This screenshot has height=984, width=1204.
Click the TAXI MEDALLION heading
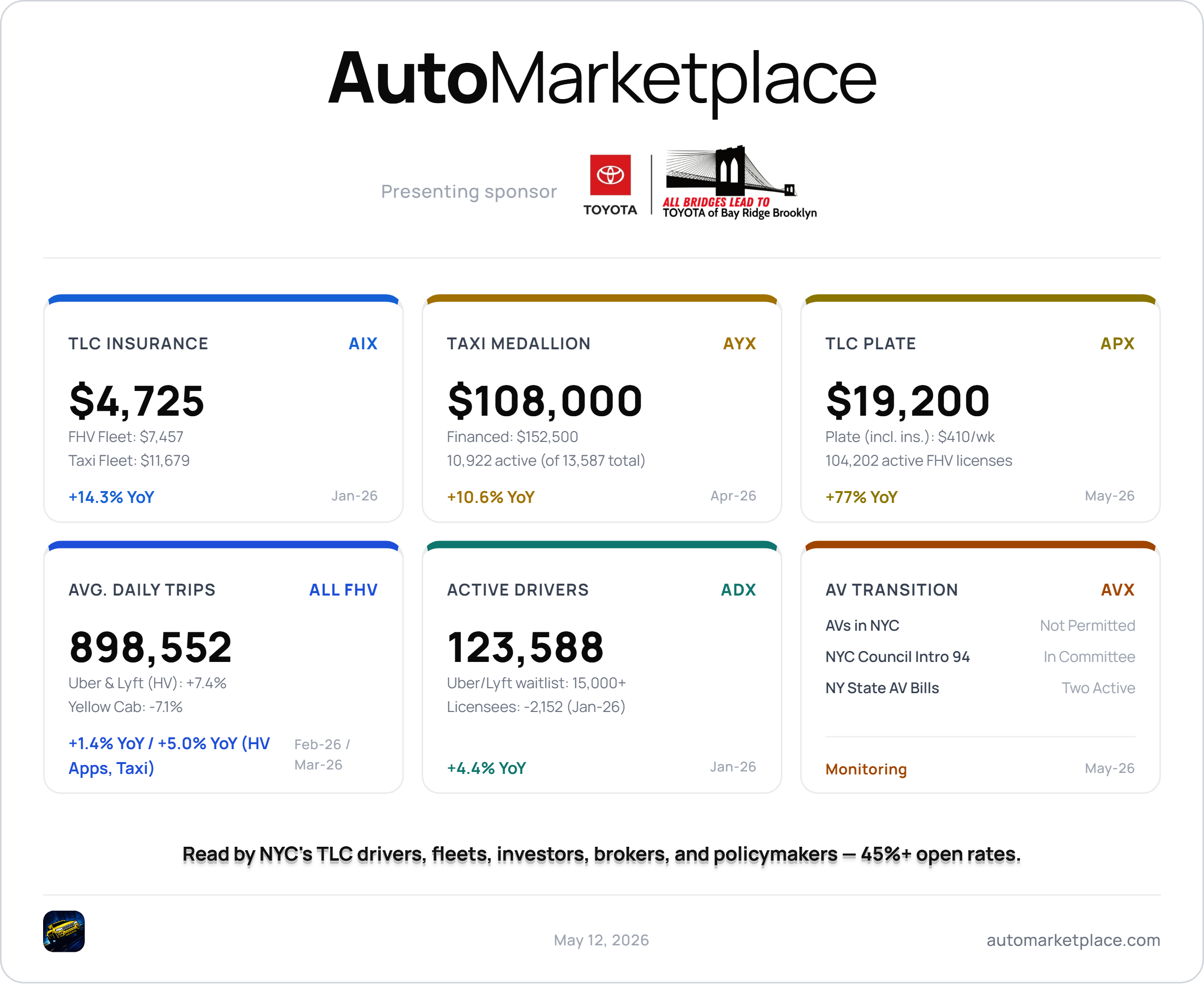[x=519, y=343]
